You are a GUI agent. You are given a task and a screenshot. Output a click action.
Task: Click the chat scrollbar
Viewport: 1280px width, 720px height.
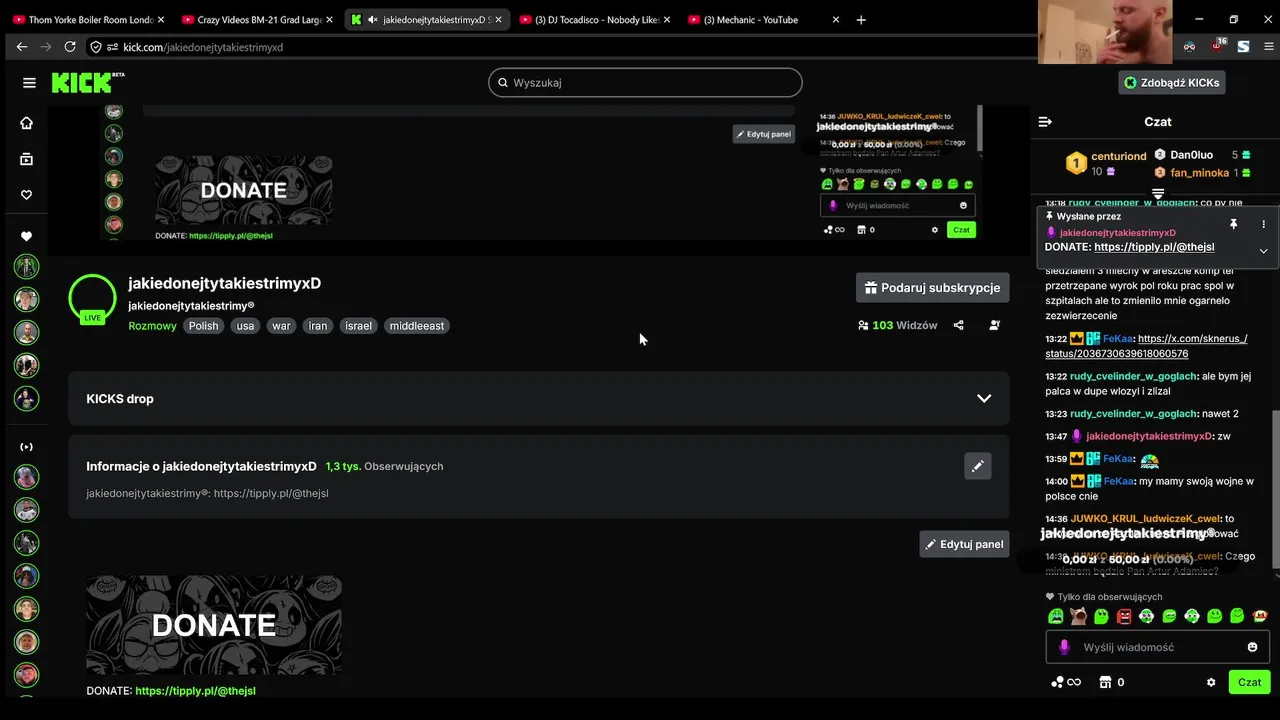(1274, 490)
